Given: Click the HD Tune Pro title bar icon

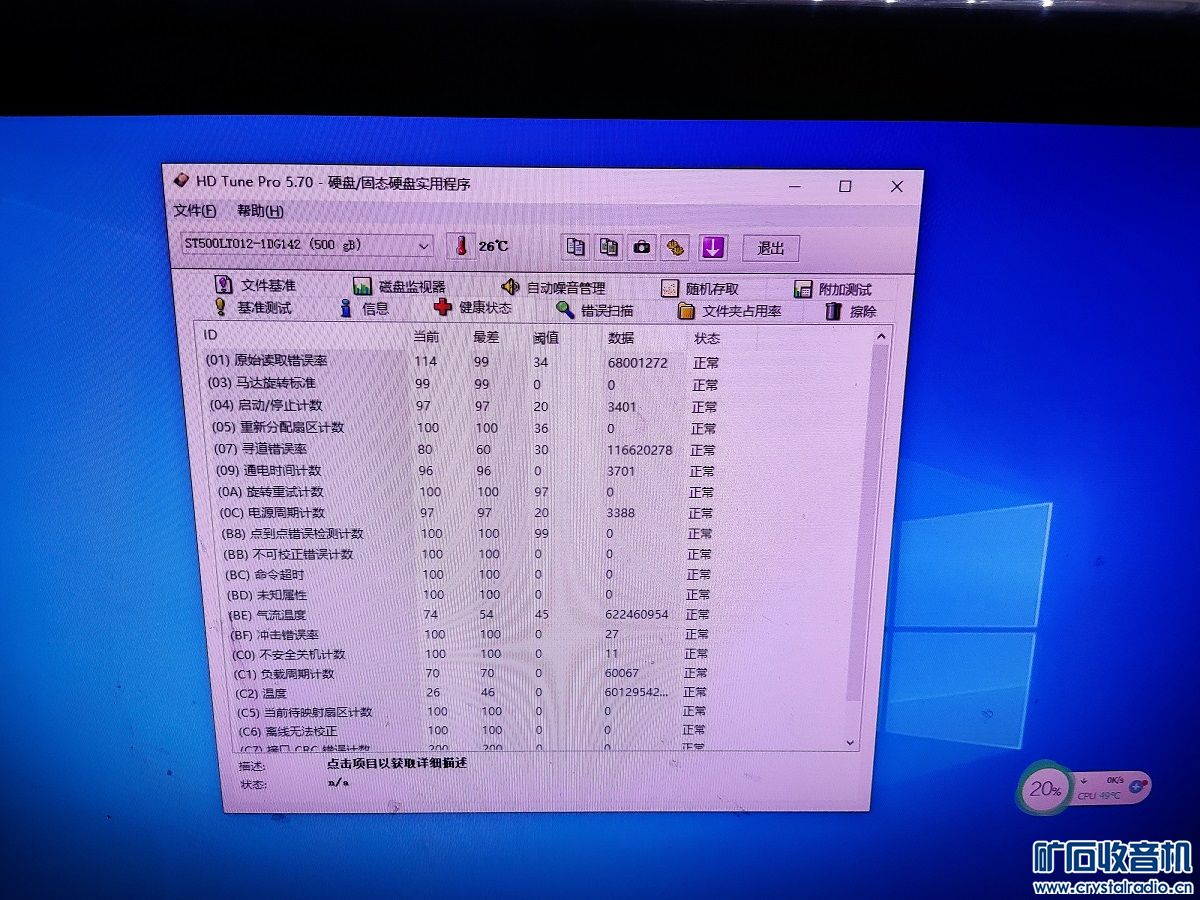Looking at the screenshot, I should [181, 181].
